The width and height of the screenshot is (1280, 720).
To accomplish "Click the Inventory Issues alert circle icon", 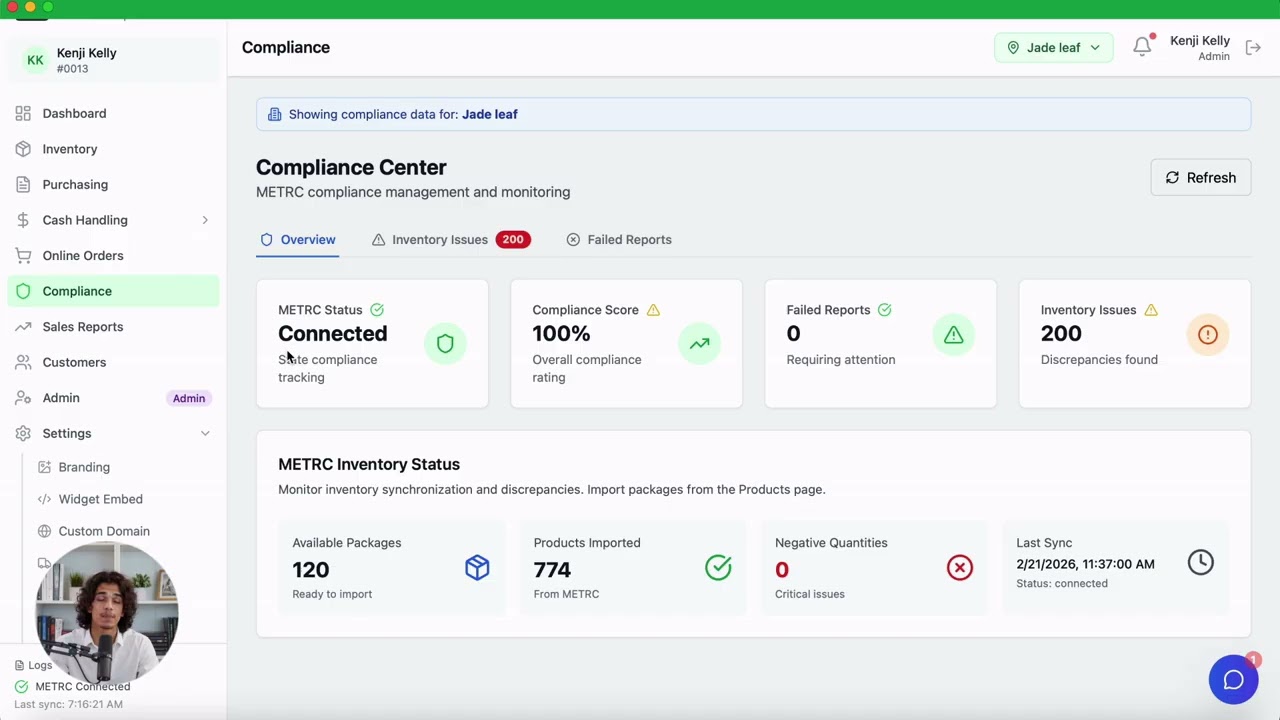I will coord(1207,335).
